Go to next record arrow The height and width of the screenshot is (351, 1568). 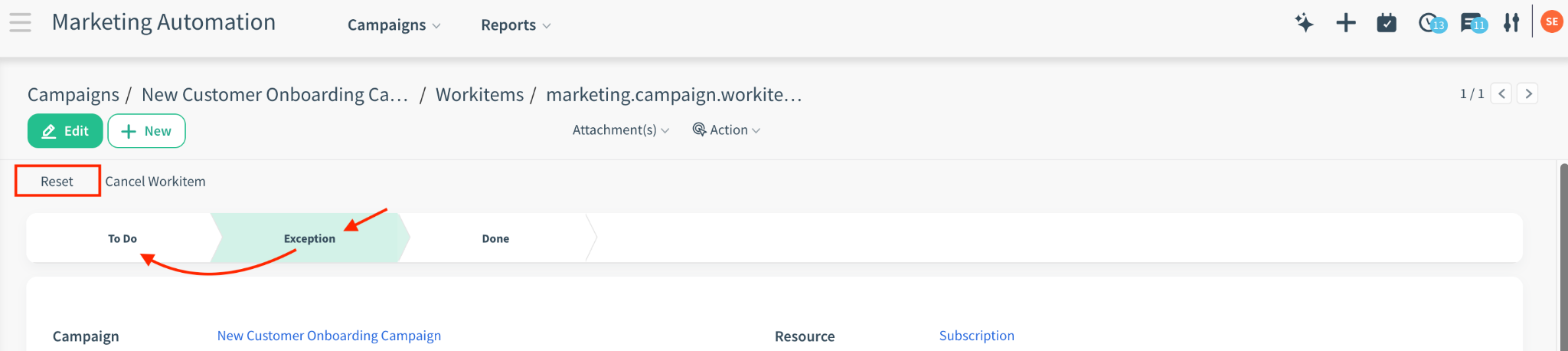1528,93
